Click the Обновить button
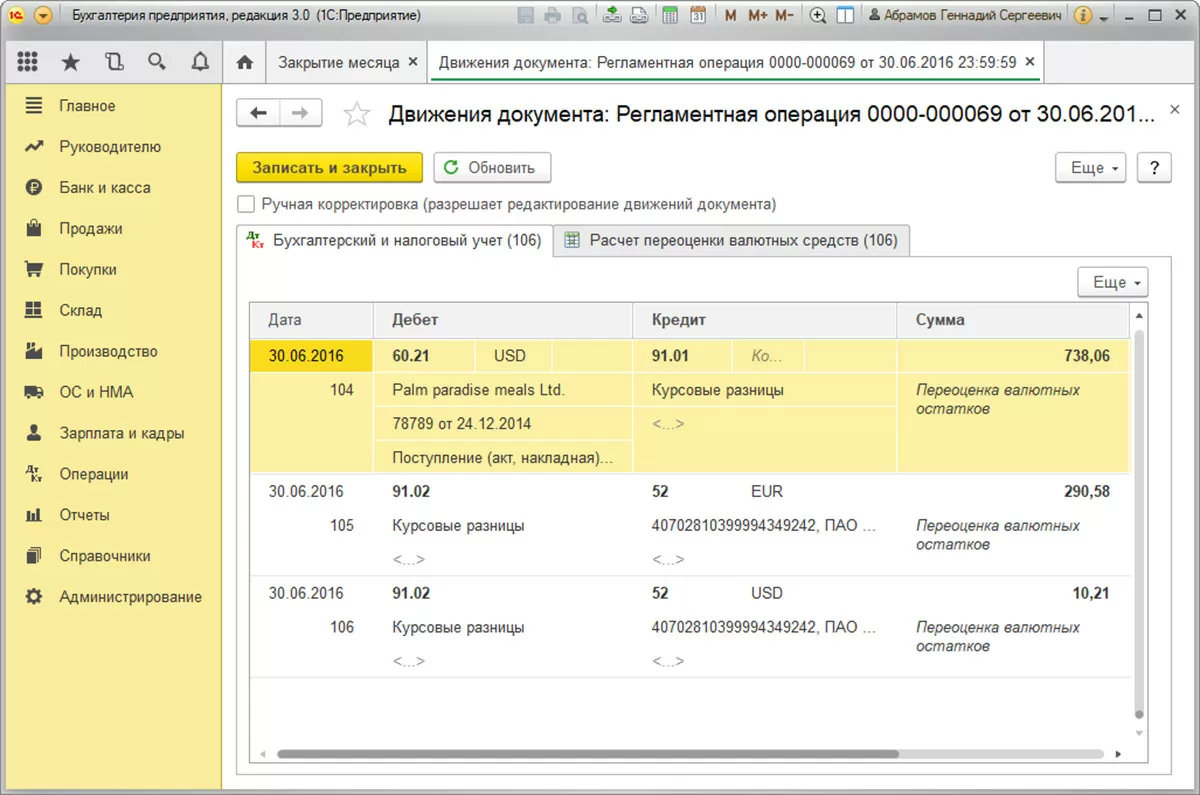Image resolution: width=1200 pixels, height=795 pixels. (x=492, y=168)
